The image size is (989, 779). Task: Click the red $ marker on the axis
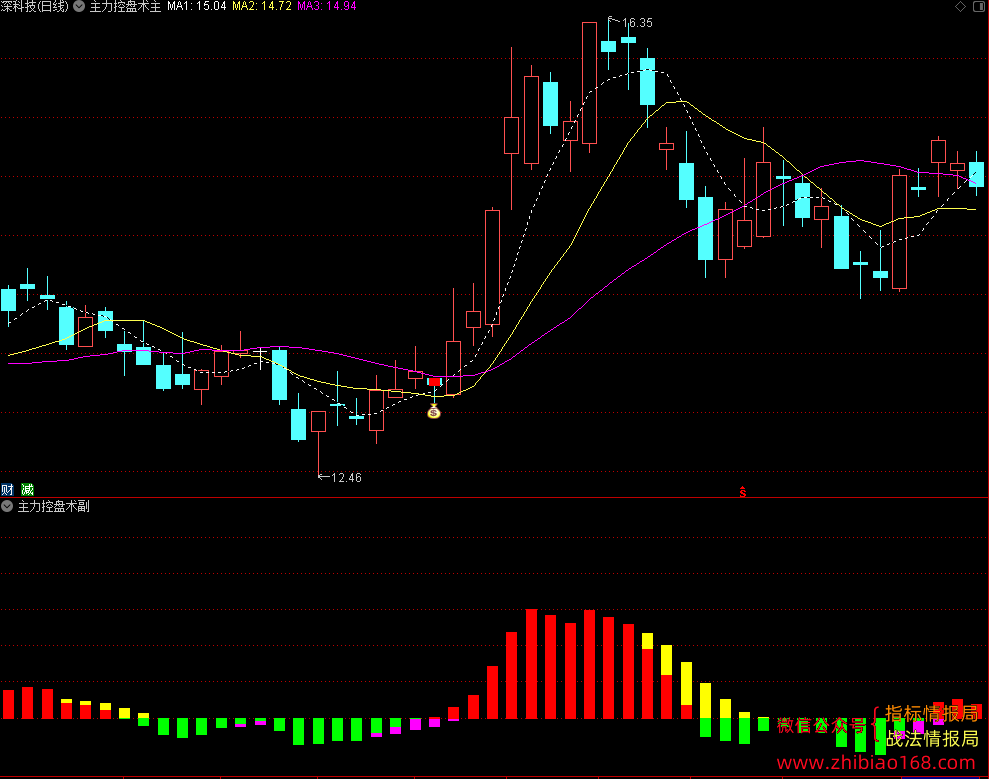743,492
